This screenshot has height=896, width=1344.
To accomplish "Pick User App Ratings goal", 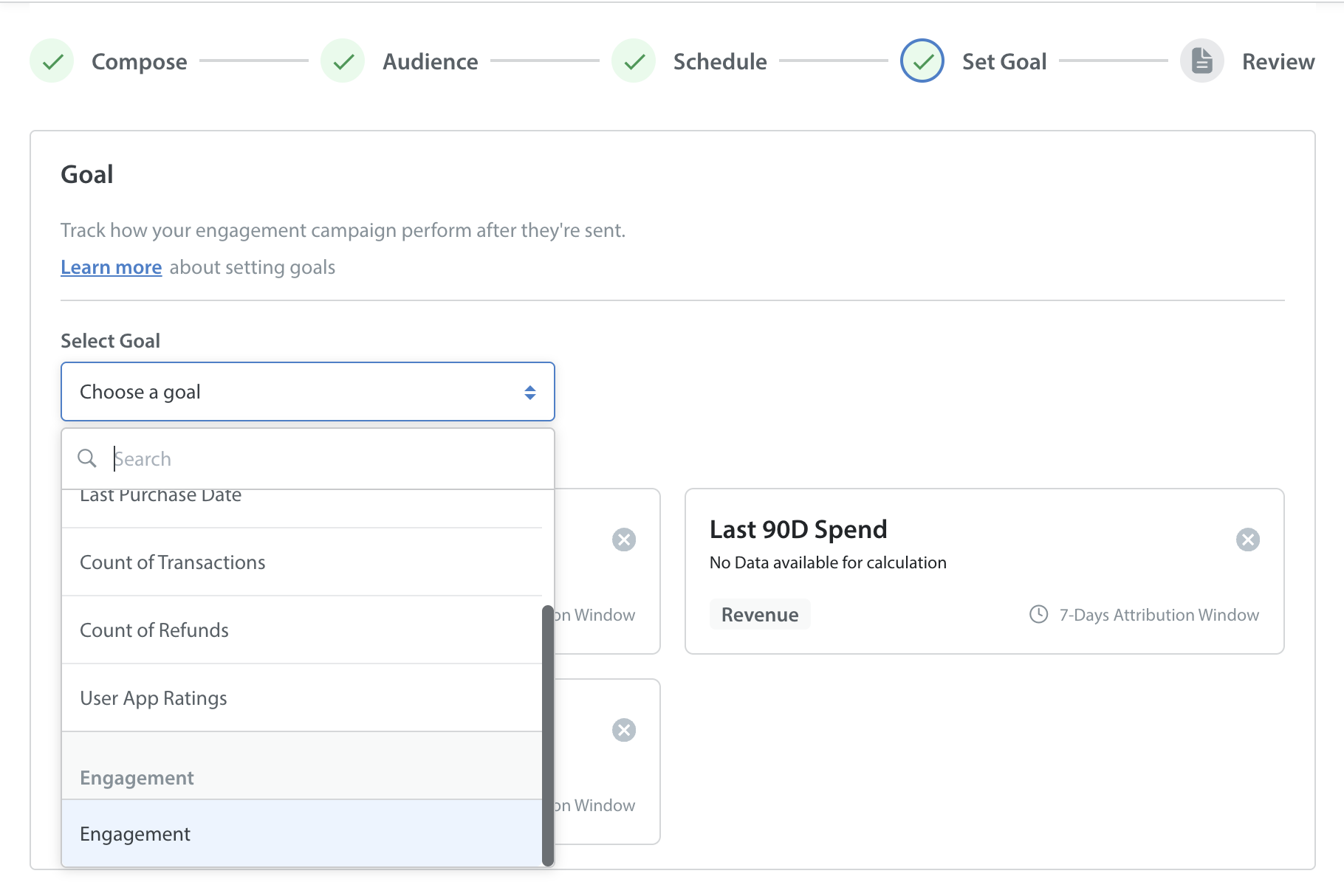I will pos(302,697).
